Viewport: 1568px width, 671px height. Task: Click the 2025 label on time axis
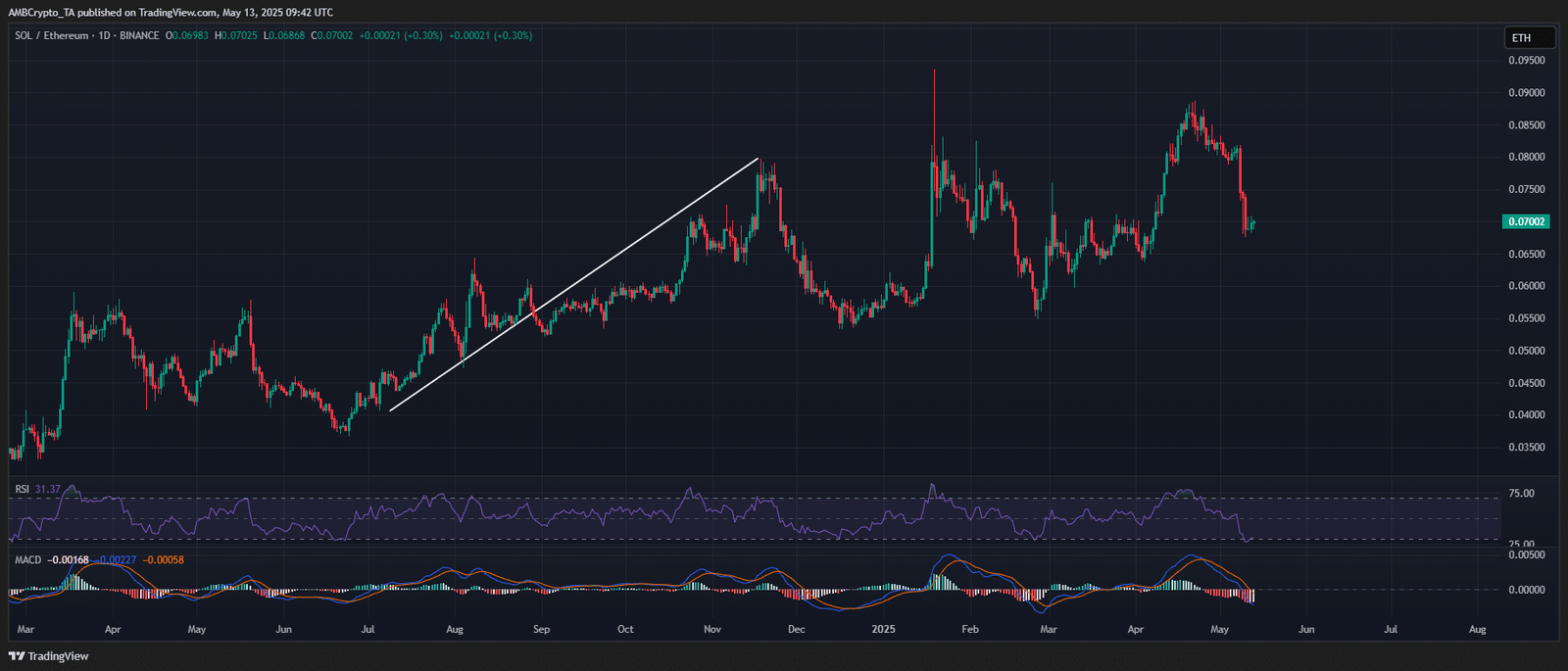[x=884, y=629]
